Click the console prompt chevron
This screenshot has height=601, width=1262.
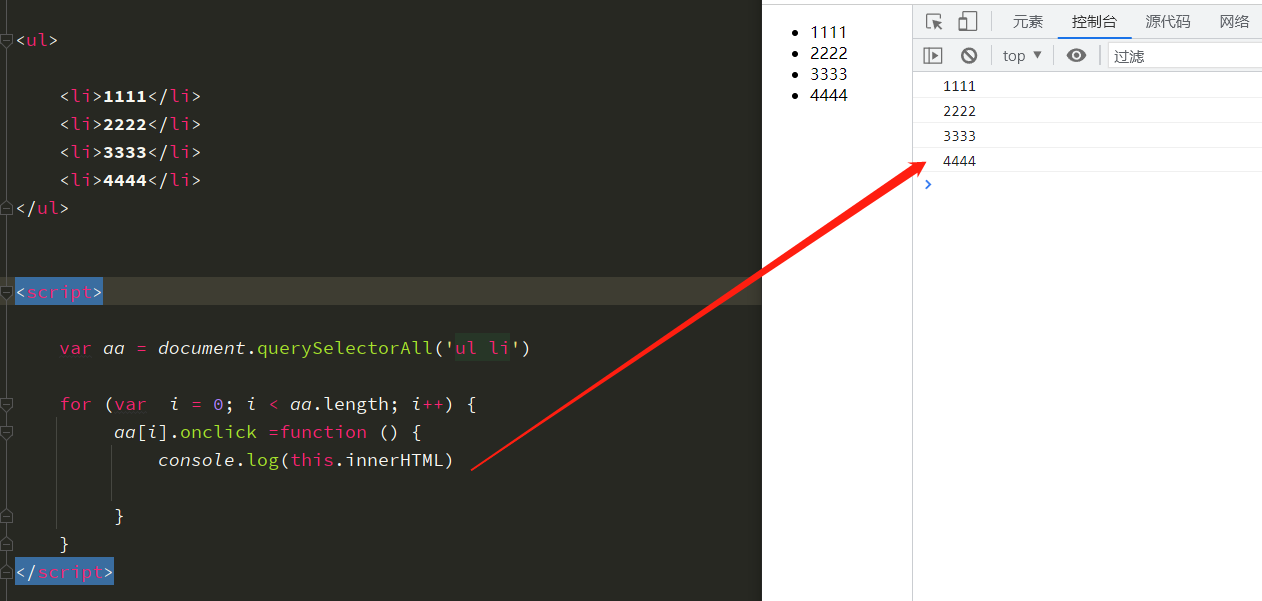[x=928, y=184]
